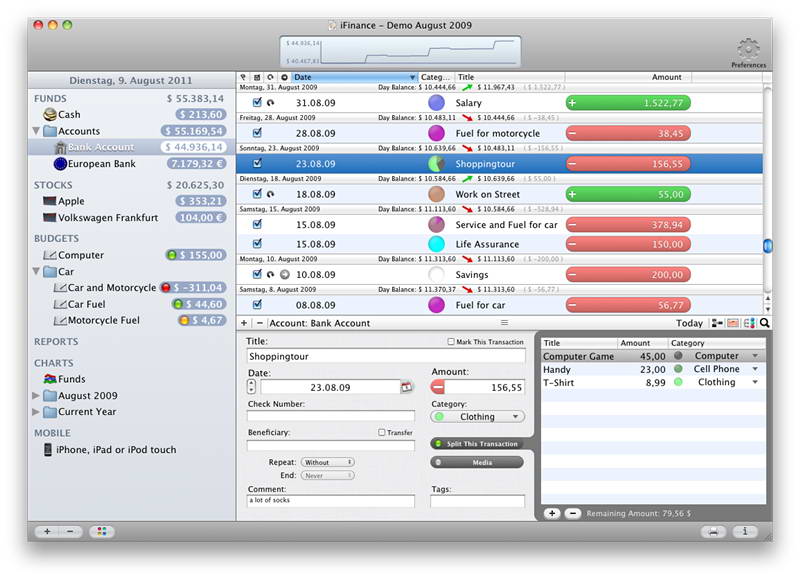
Task: Click the orange card icon beside Today
Action: coord(733,323)
